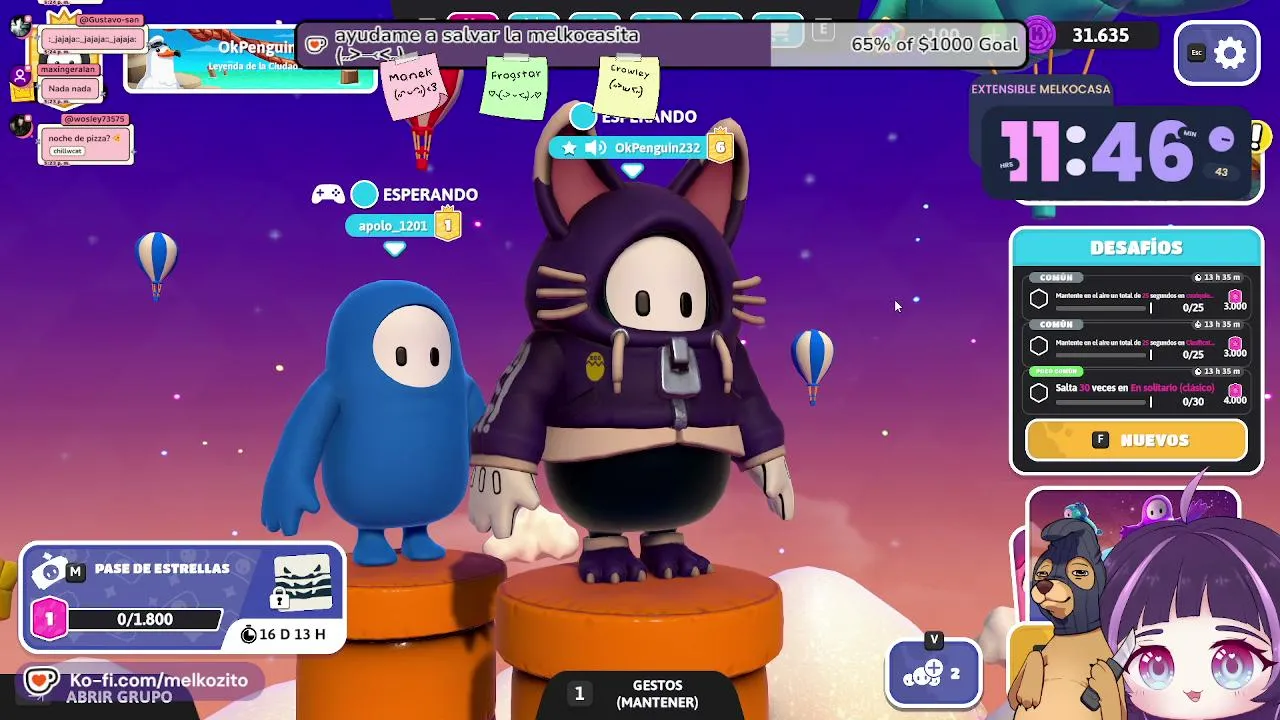This screenshot has height=720, width=1280.
Task: Click the progress bar of Salta 30 veces
Action: tap(1103, 401)
